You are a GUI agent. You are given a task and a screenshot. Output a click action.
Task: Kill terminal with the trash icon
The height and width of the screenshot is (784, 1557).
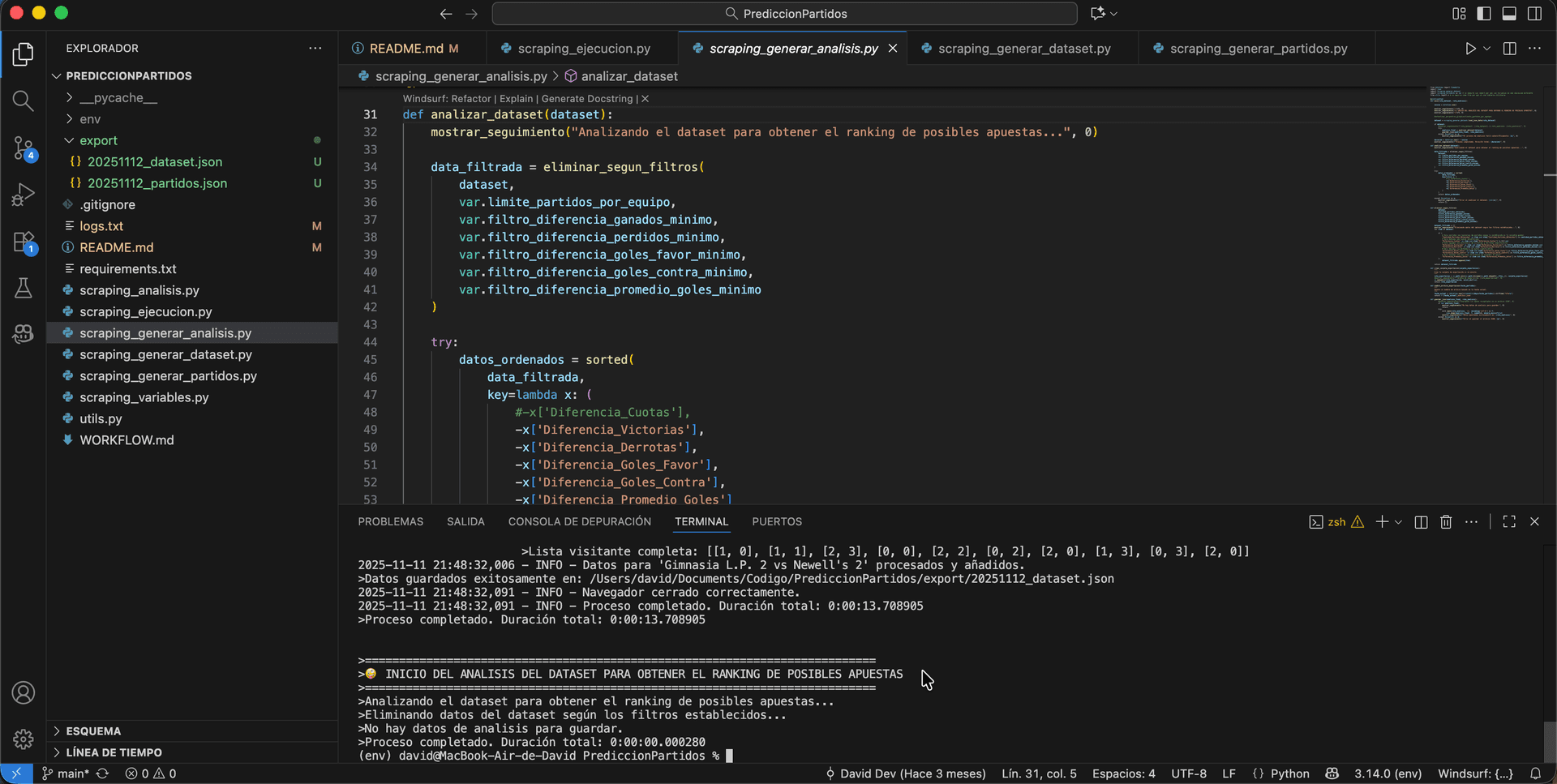pyautogui.click(x=1446, y=522)
